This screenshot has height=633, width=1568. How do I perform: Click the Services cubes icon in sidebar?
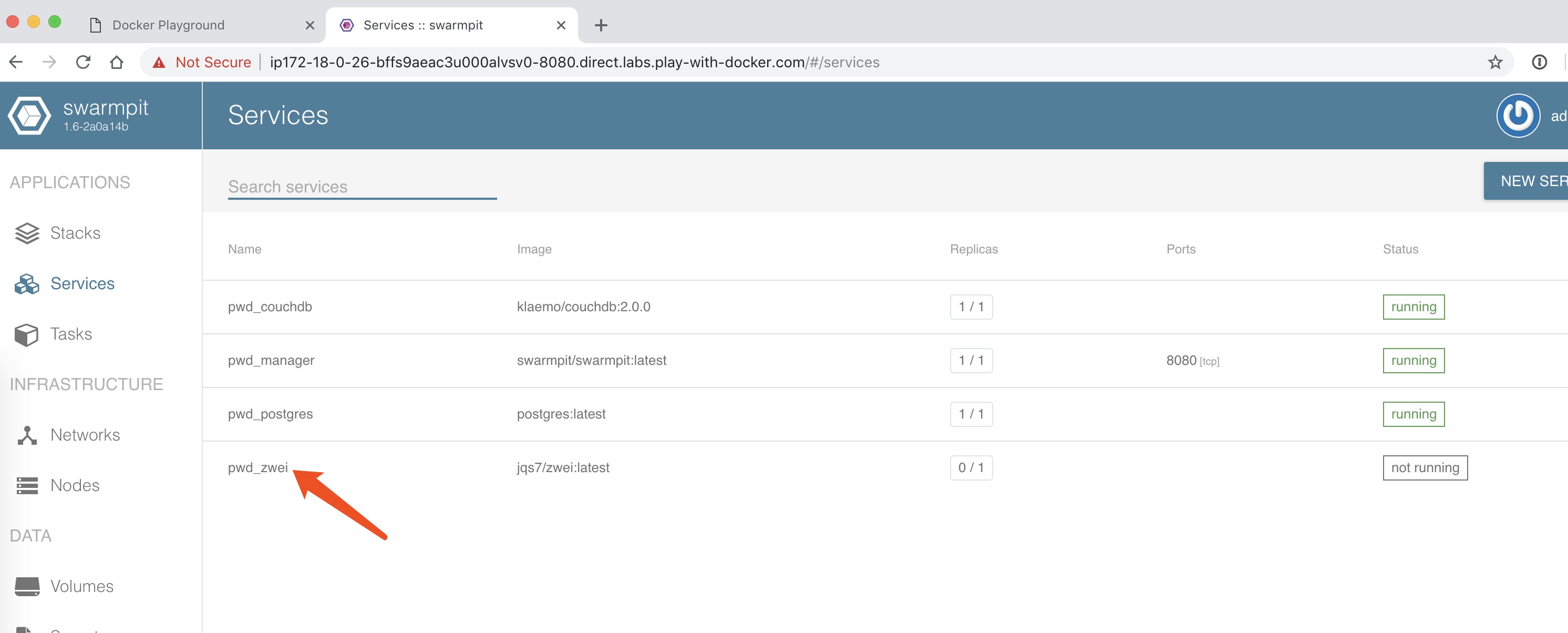point(27,283)
